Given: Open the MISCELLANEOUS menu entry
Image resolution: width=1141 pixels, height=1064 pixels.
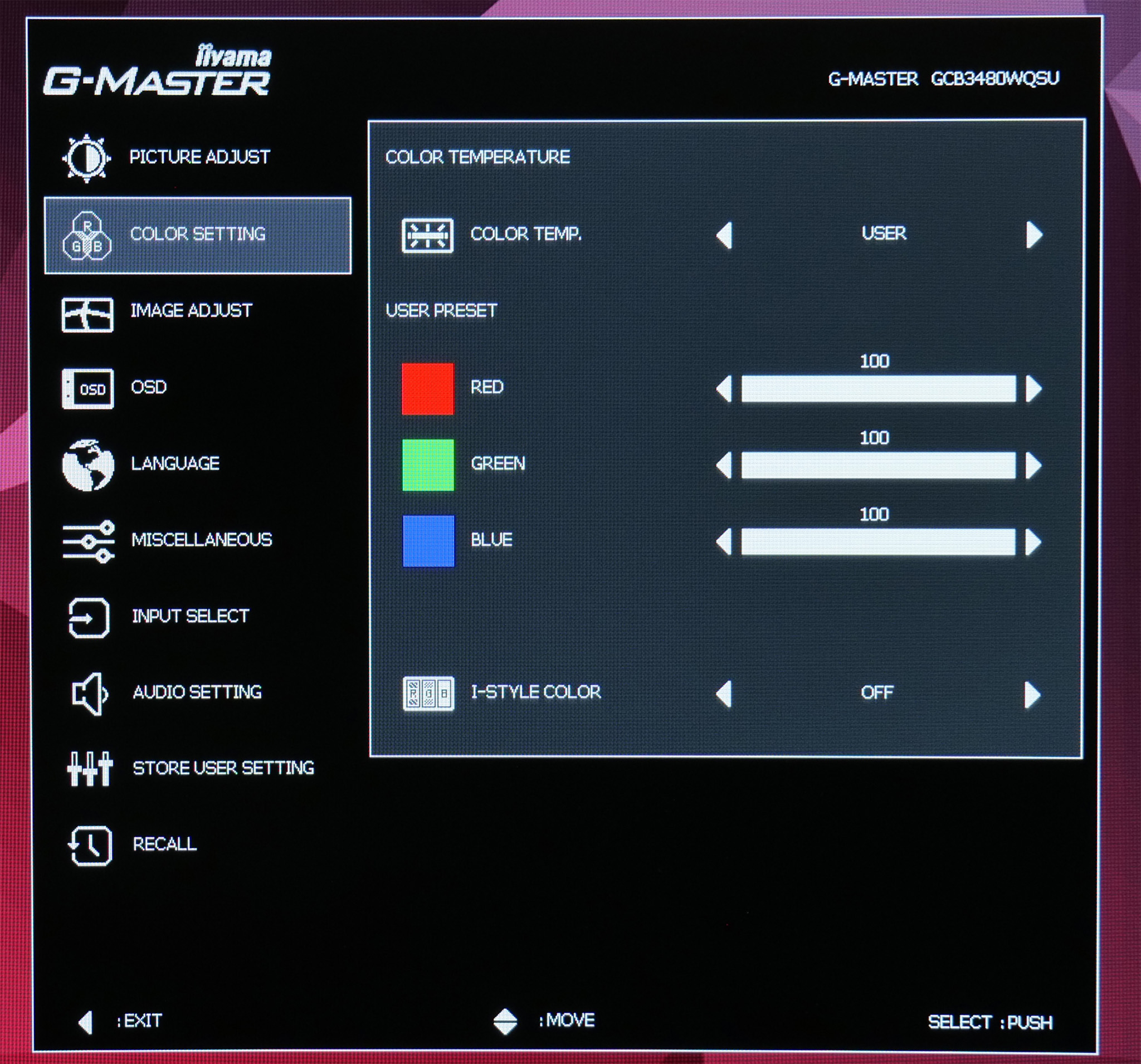Looking at the screenshot, I should coord(201,540).
